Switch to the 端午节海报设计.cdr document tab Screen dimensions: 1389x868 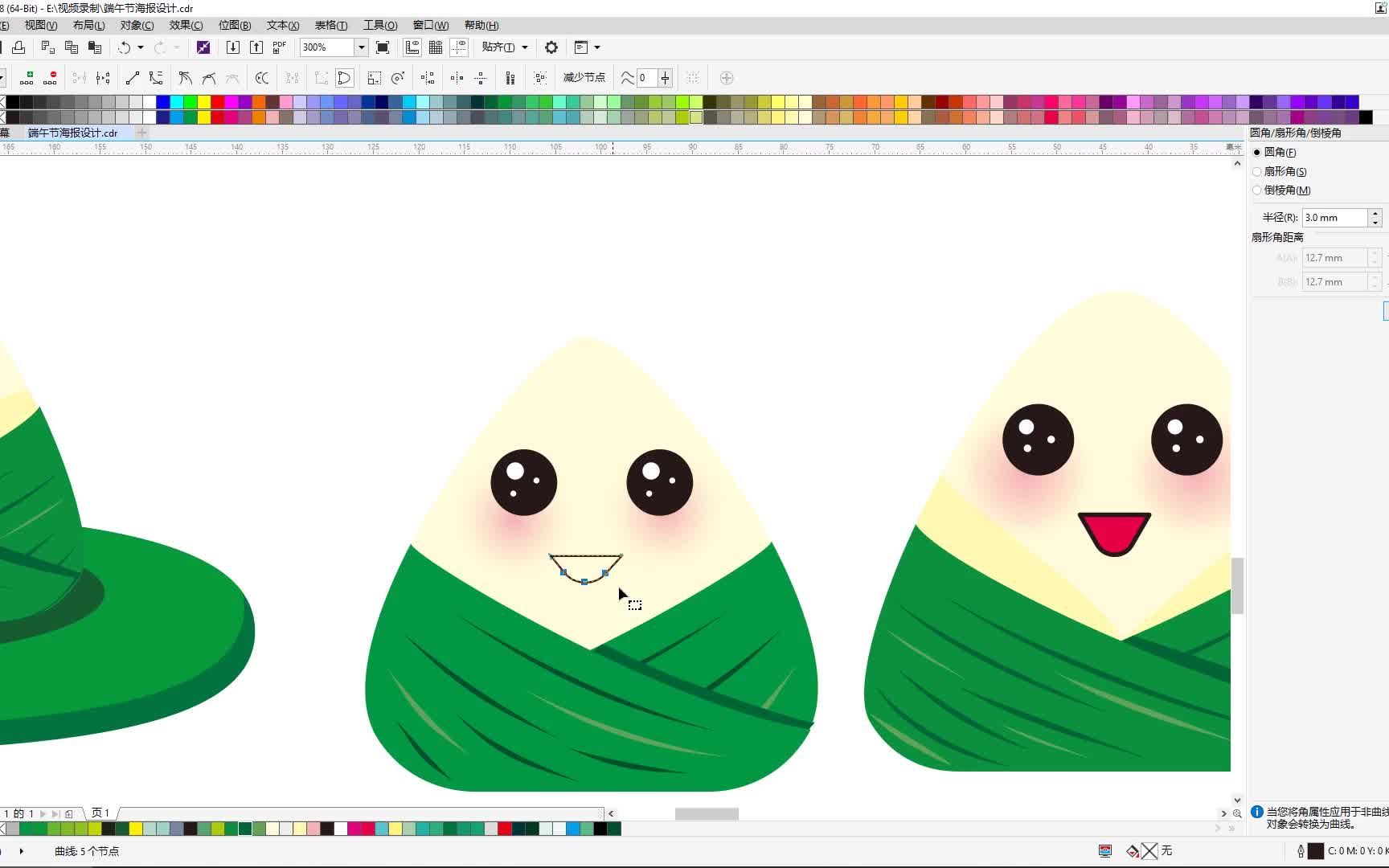pos(73,133)
